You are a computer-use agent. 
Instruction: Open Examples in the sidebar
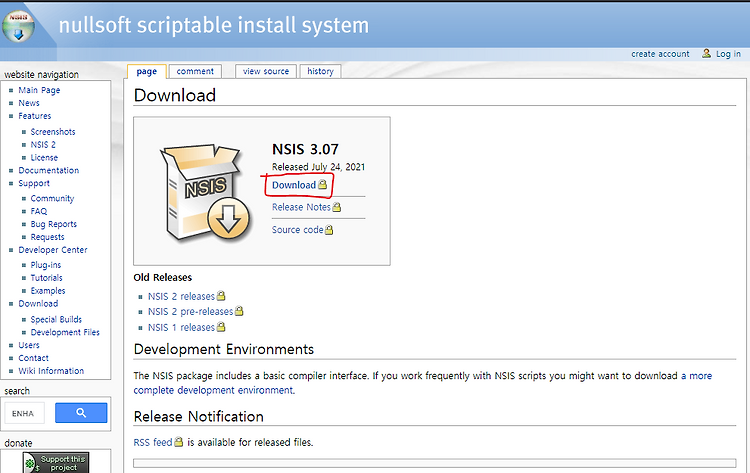coord(48,290)
